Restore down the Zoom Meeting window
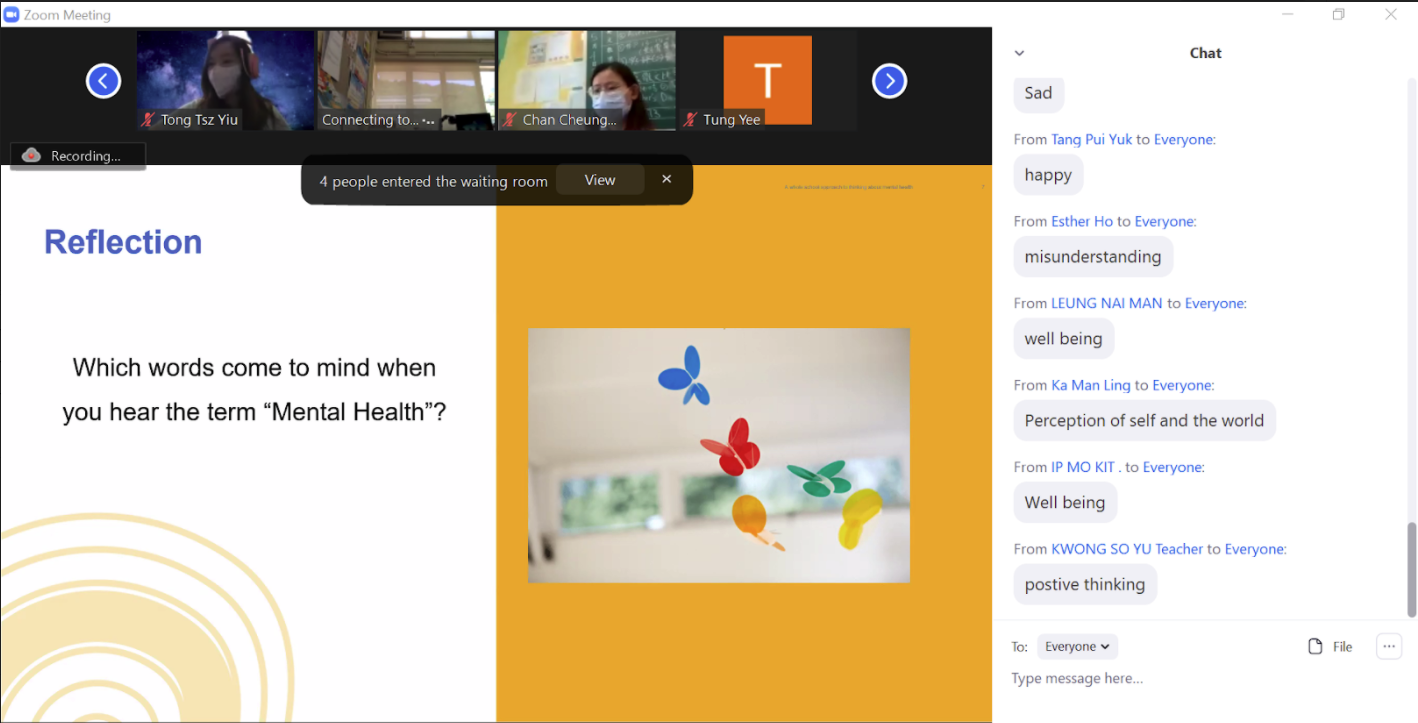The width and height of the screenshot is (1418, 723). point(1339,14)
